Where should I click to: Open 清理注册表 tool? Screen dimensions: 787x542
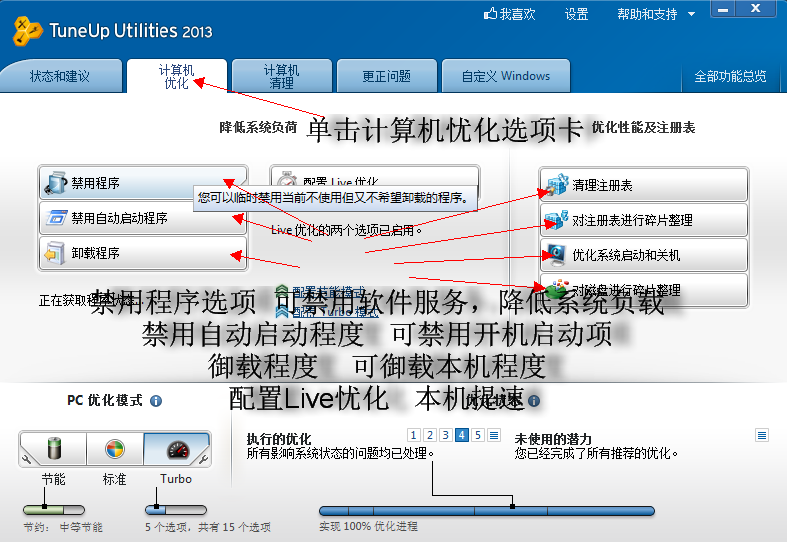643,185
